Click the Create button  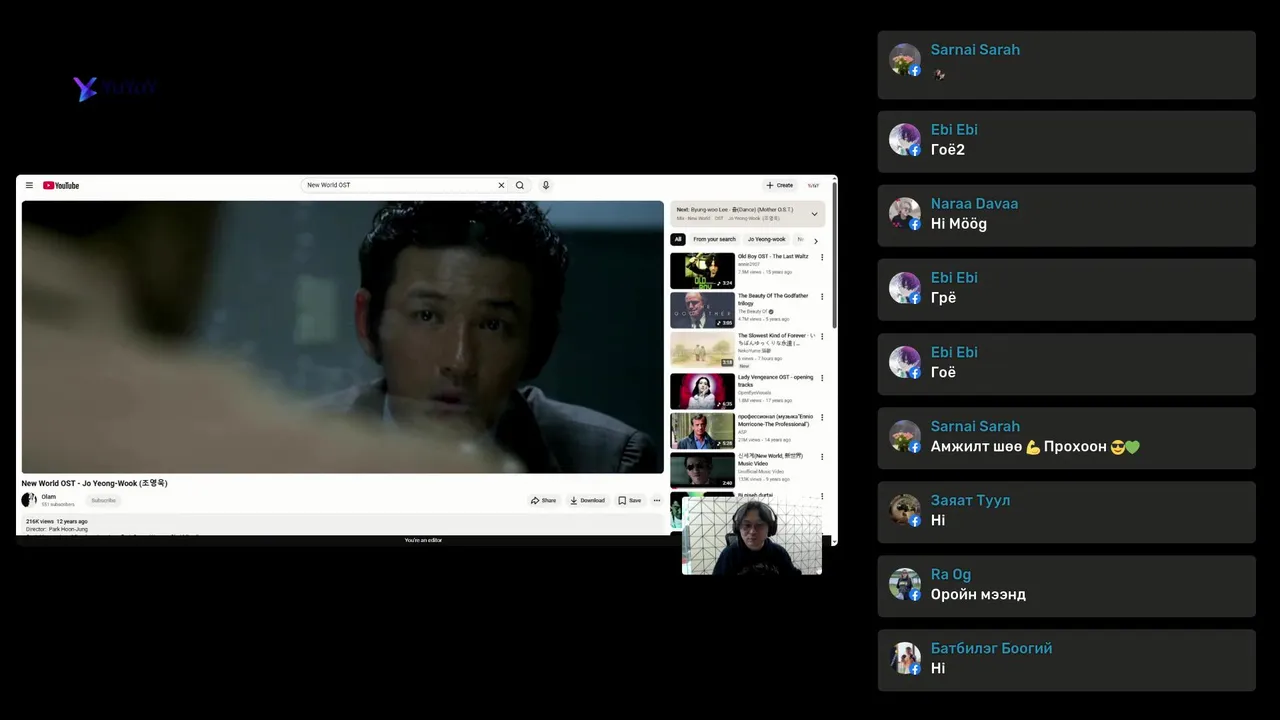click(780, 185)
